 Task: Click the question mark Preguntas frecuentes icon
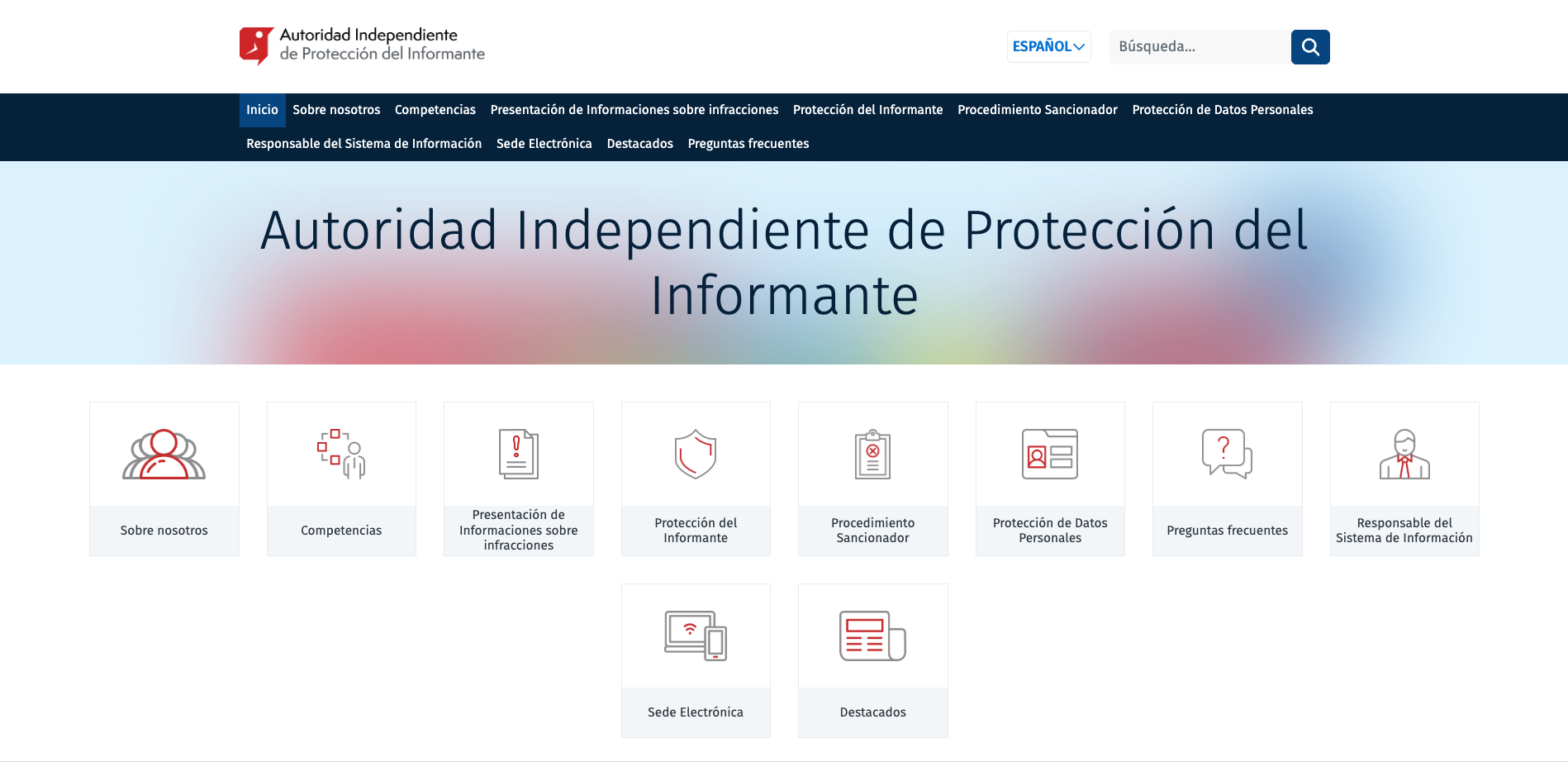(1227, 454)
